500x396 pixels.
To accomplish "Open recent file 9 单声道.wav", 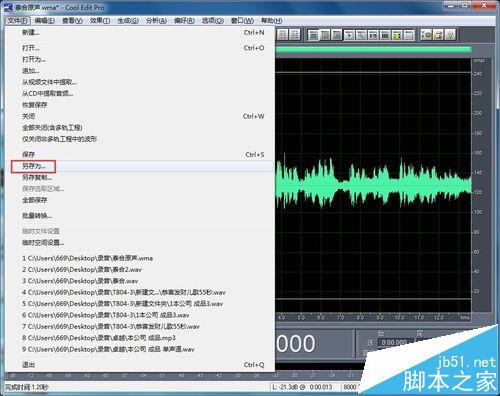I will point(140,349).
